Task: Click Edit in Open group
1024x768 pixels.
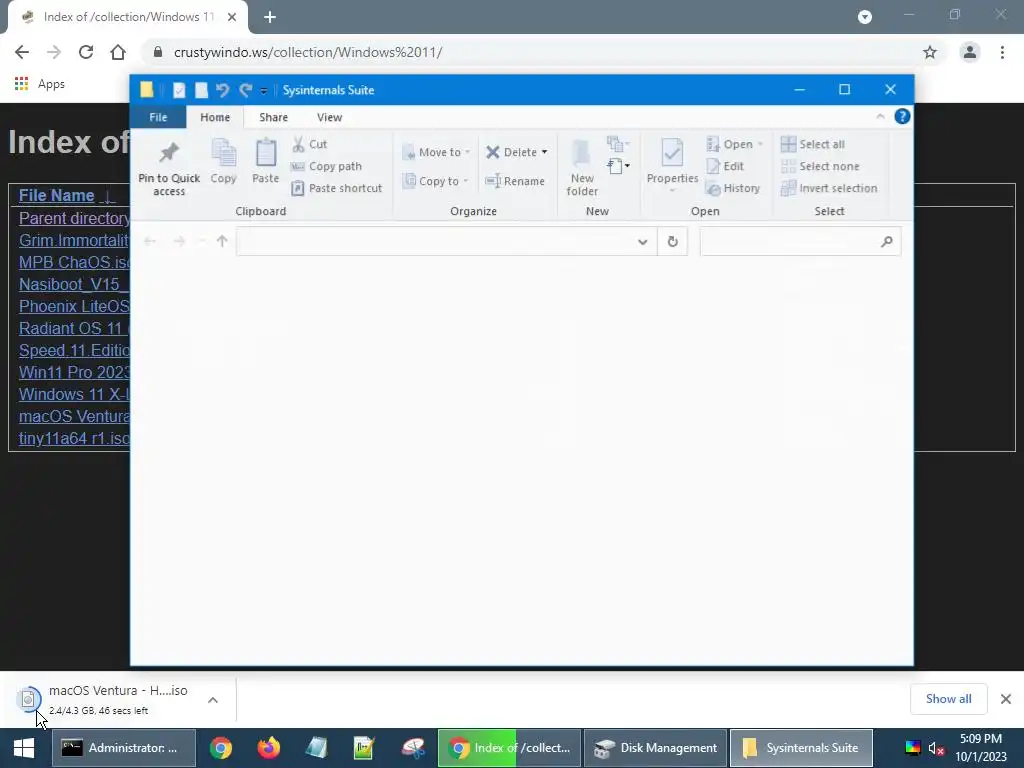Action: [x=726, y=167]
